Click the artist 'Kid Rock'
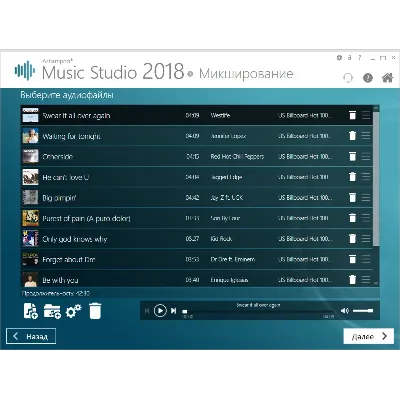 (221, 239)
